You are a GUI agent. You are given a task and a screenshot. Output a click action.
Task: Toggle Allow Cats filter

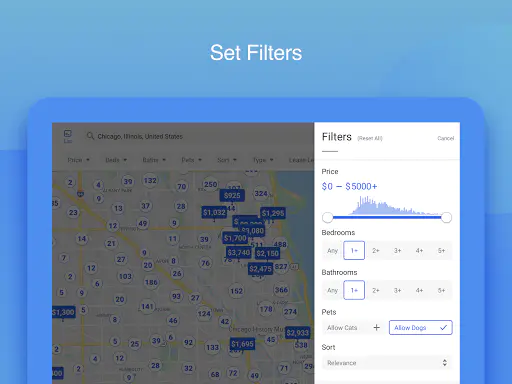coord(354,328)
